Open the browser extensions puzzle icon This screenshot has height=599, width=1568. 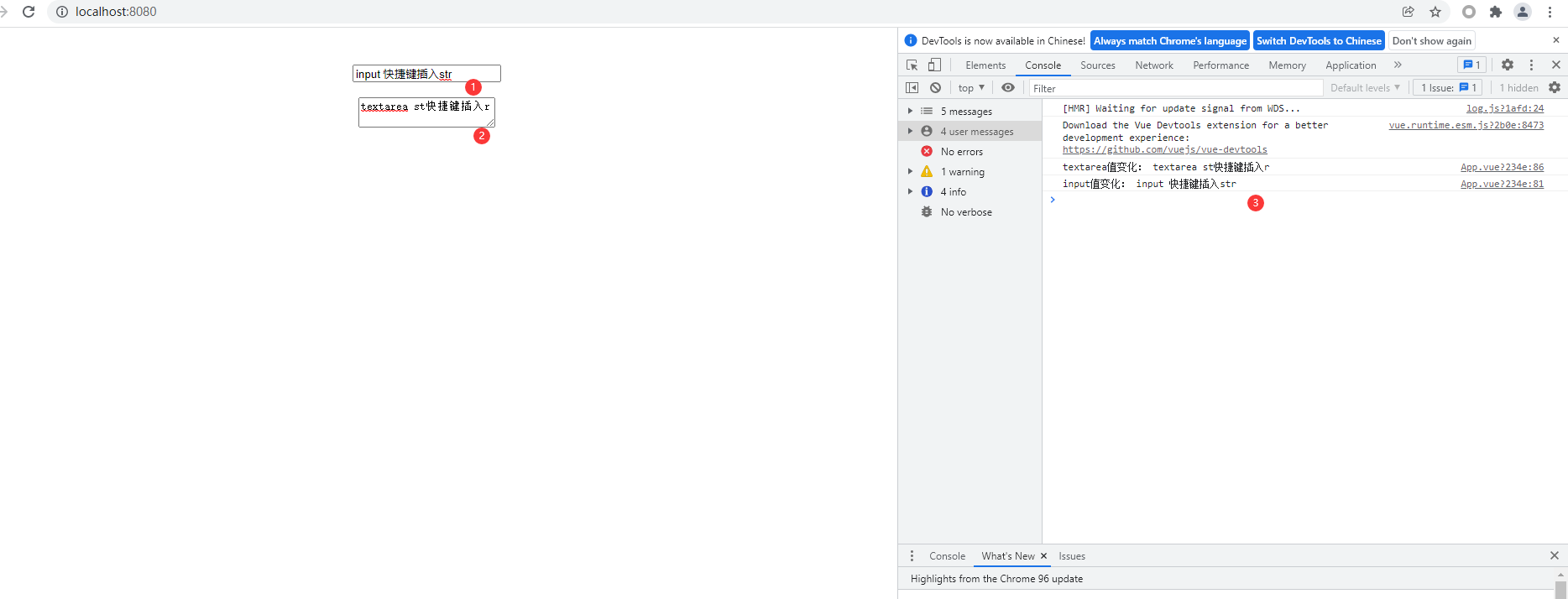pyautogui.click(x=1496, y=12)
